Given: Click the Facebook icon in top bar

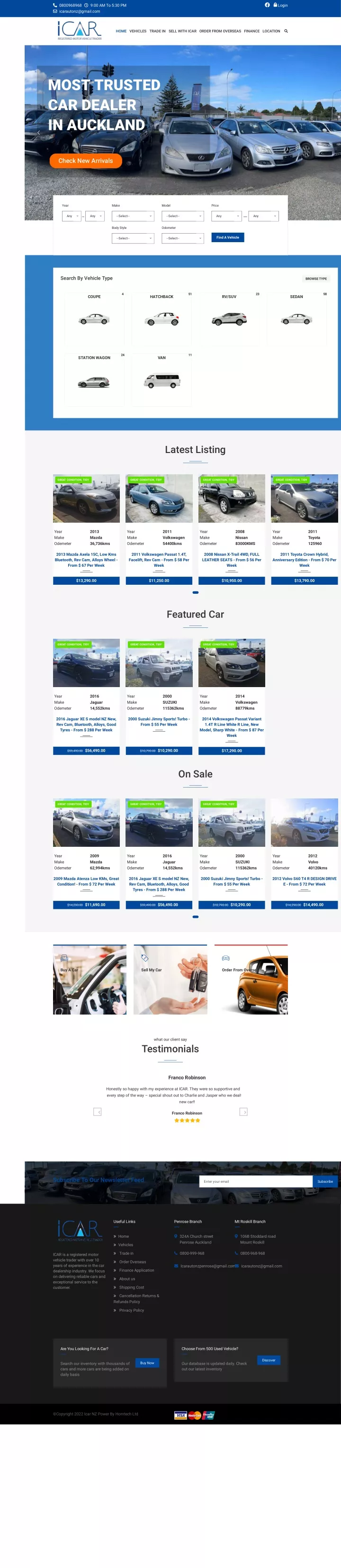Looking at the screenshot, I should click(267, 5).
